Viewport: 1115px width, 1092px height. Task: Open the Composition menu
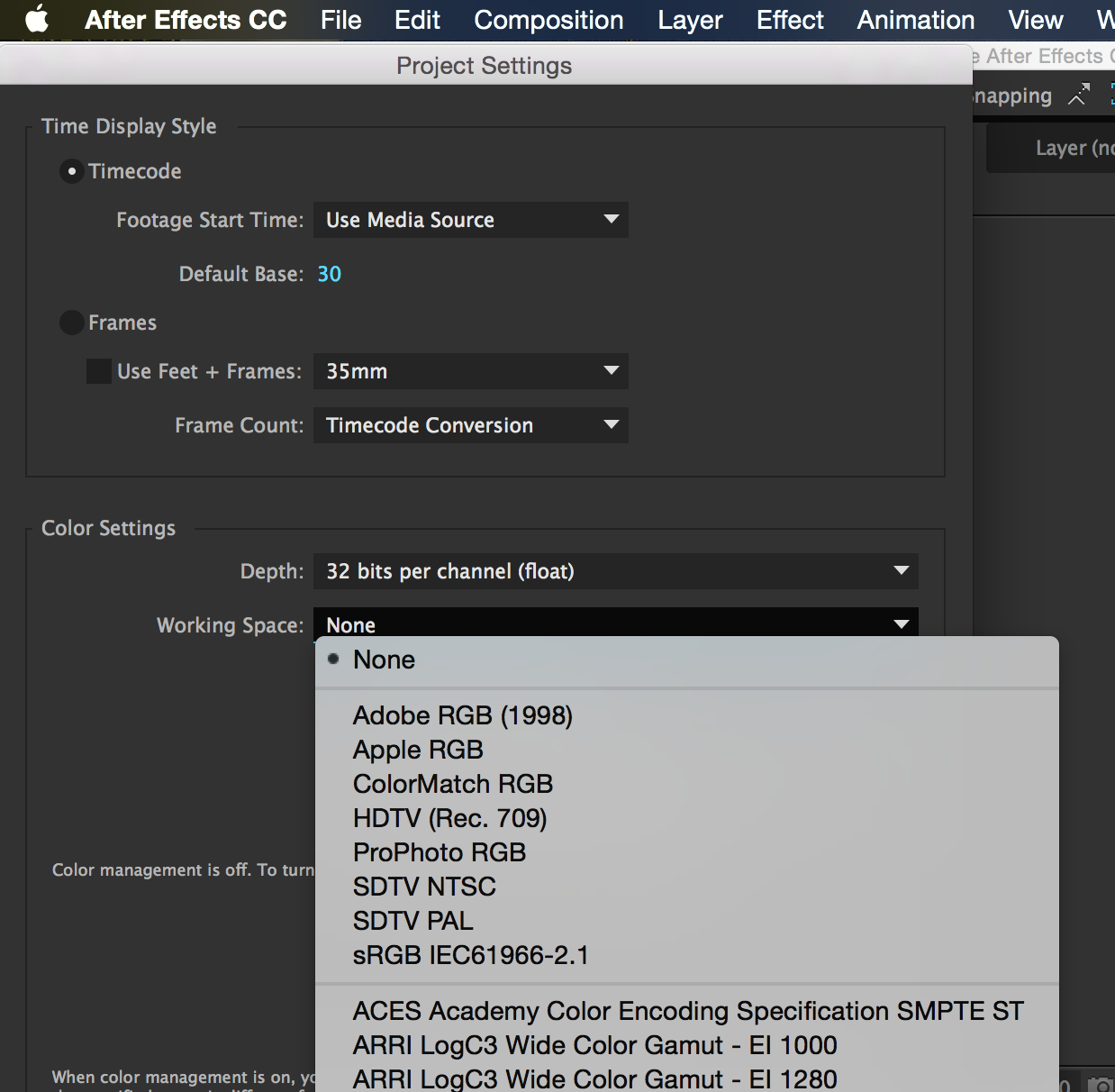tap(548, 20)
